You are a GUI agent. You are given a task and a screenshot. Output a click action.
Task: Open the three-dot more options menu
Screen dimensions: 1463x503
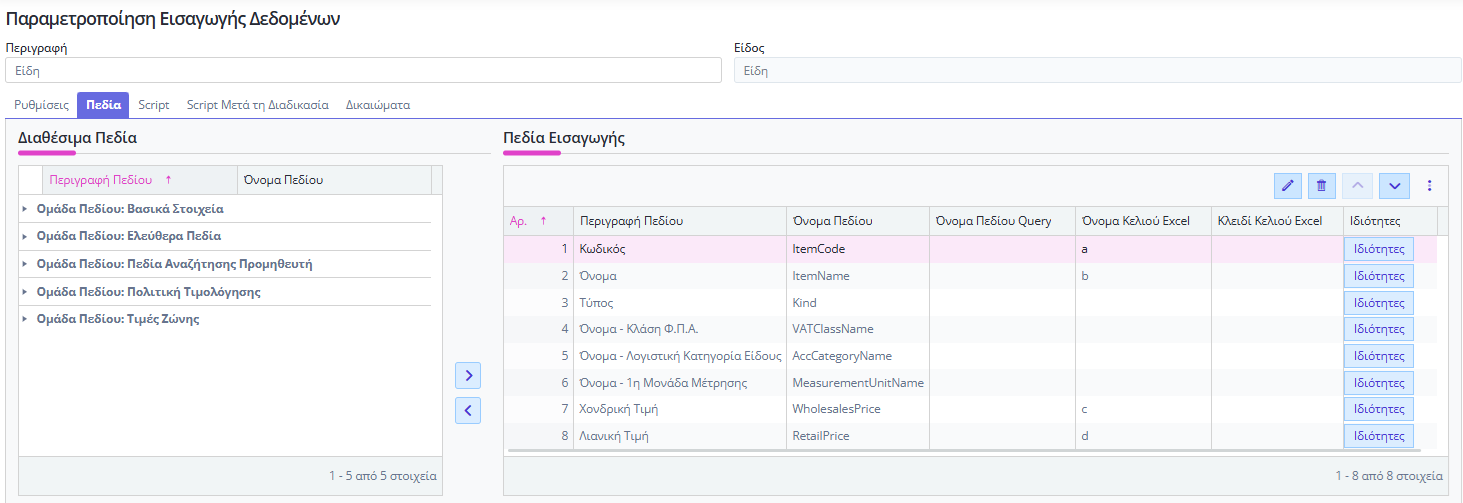pos(1429,186)
